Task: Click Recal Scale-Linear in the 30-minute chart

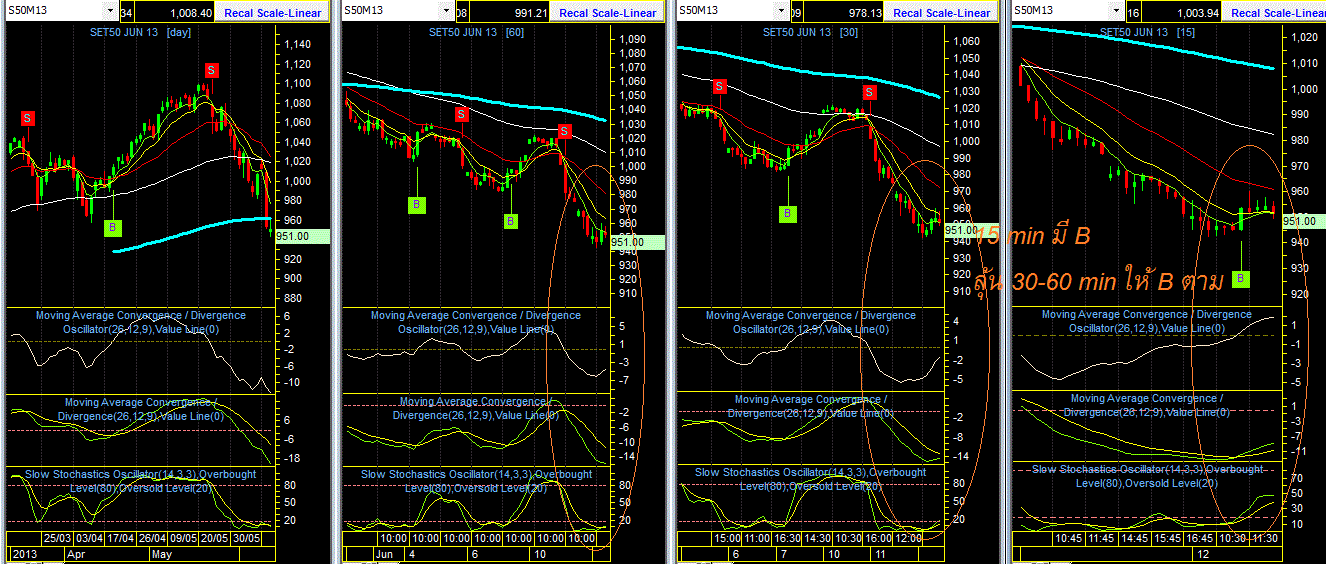Action: point(942,13)
